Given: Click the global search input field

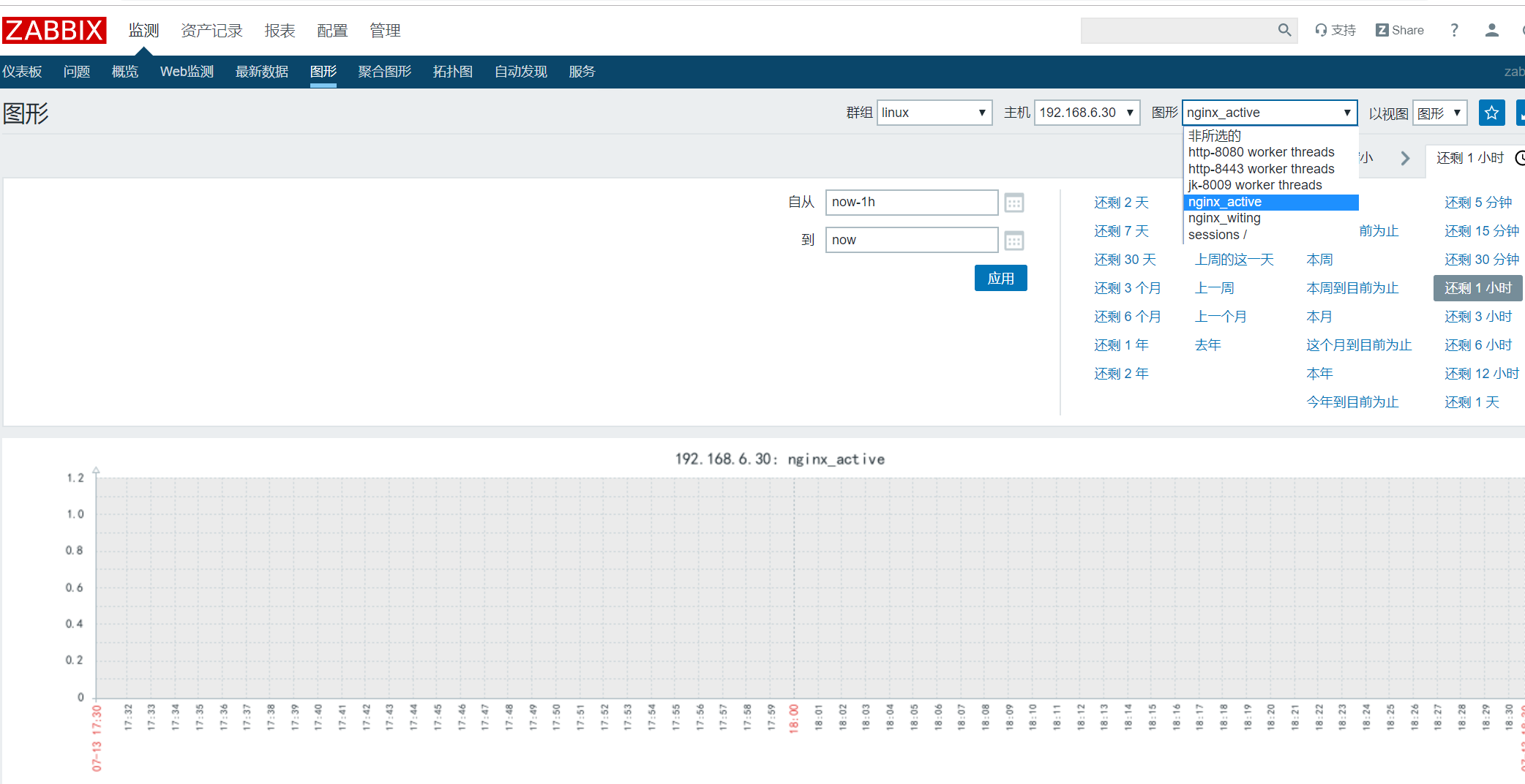Looking at the screenshot, I should [x=1180, y=30].
